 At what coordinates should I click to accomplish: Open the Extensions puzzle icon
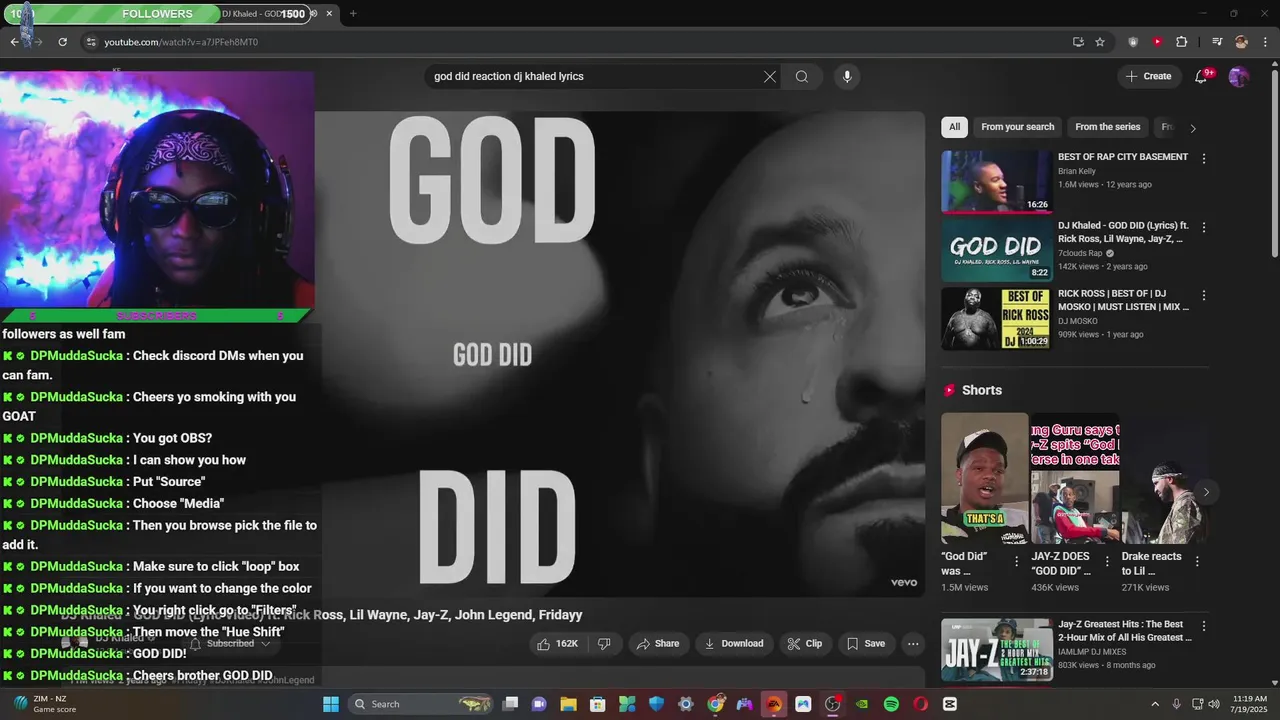point(1181,42)
